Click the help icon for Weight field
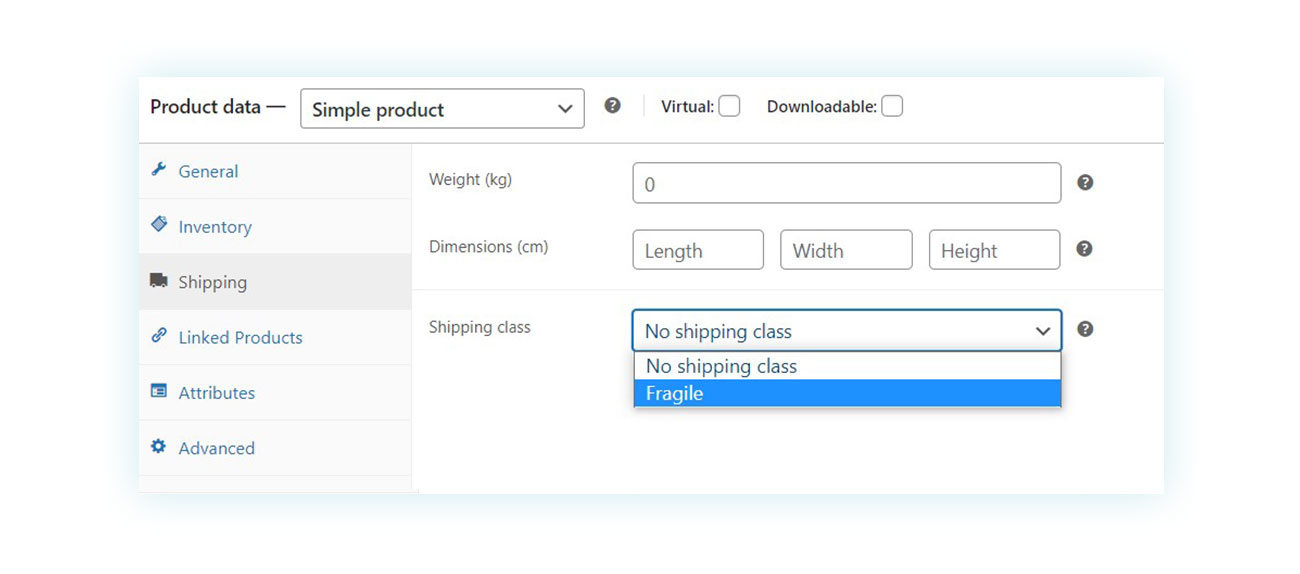This screenshot has height=574, width=1300. [x=1085, y=183]
